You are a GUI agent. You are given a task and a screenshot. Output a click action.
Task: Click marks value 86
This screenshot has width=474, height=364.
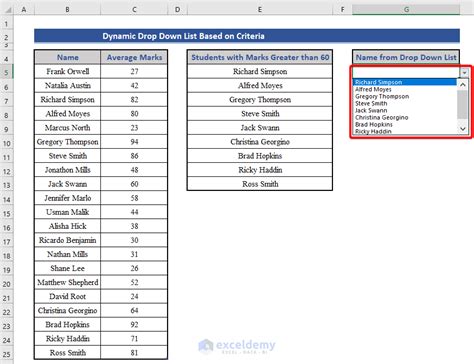[134, 156]
